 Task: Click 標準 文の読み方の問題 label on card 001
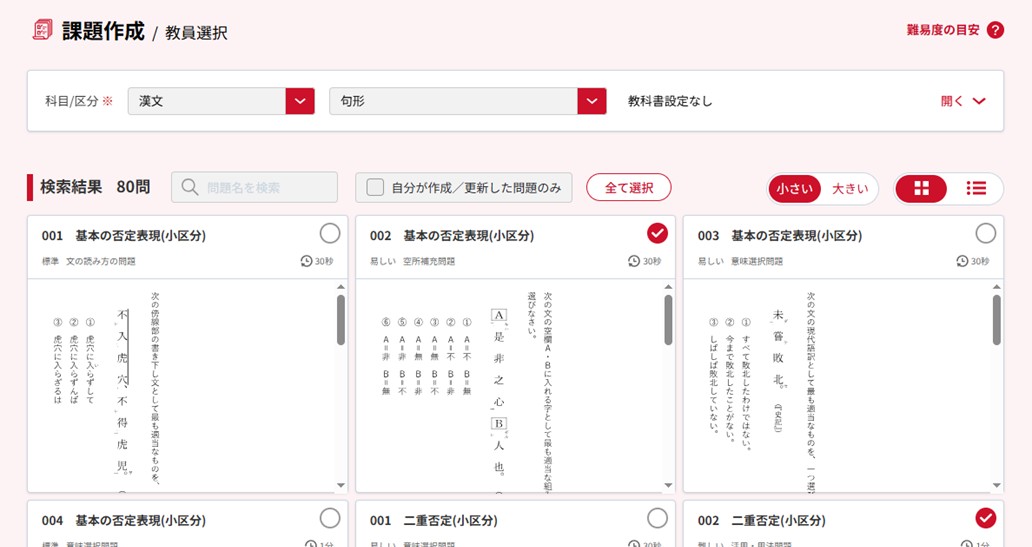[x=89, y=261]
